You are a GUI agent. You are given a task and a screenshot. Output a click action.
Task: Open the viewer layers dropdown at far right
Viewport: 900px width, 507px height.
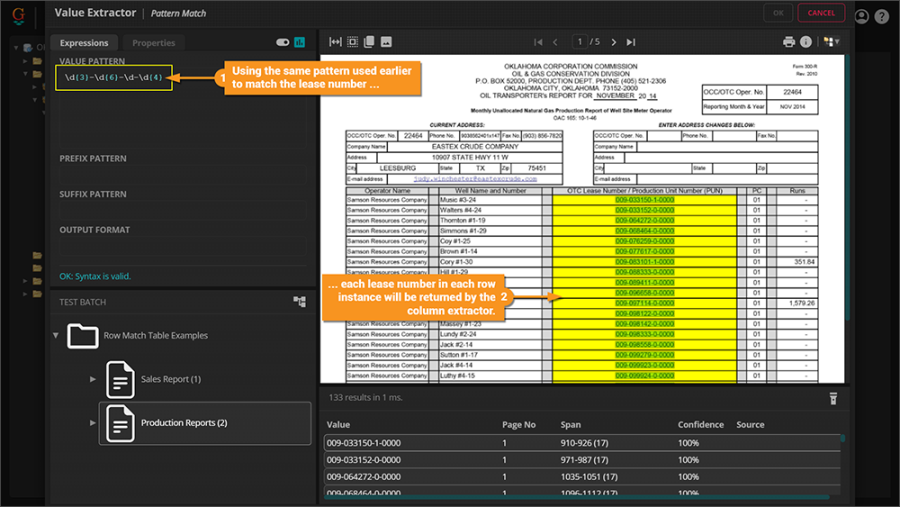coord(833,42)
